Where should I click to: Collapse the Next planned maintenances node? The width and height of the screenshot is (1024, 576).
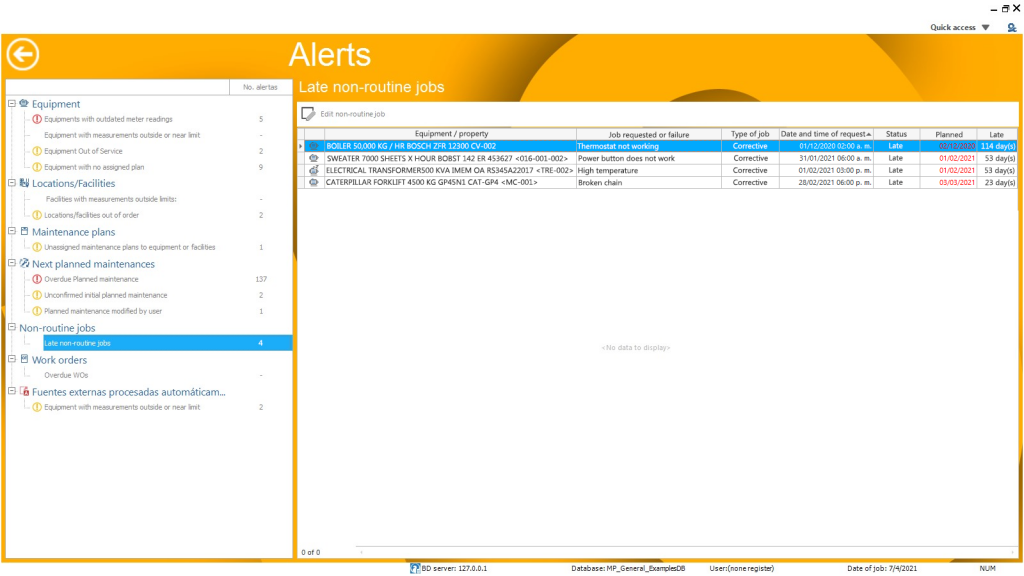[12, 263]
